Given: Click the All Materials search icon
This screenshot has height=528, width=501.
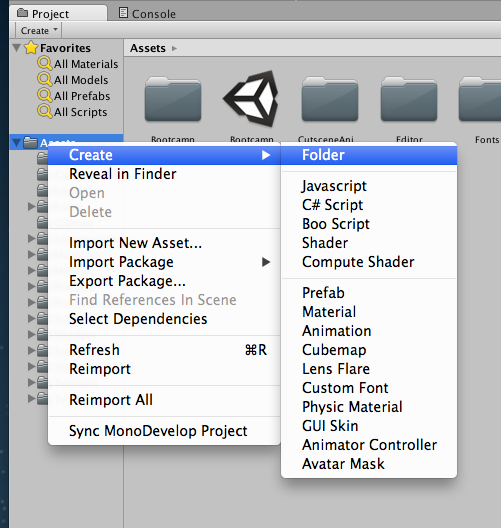Looking at the screenshot, I should (x=45, y=63).
